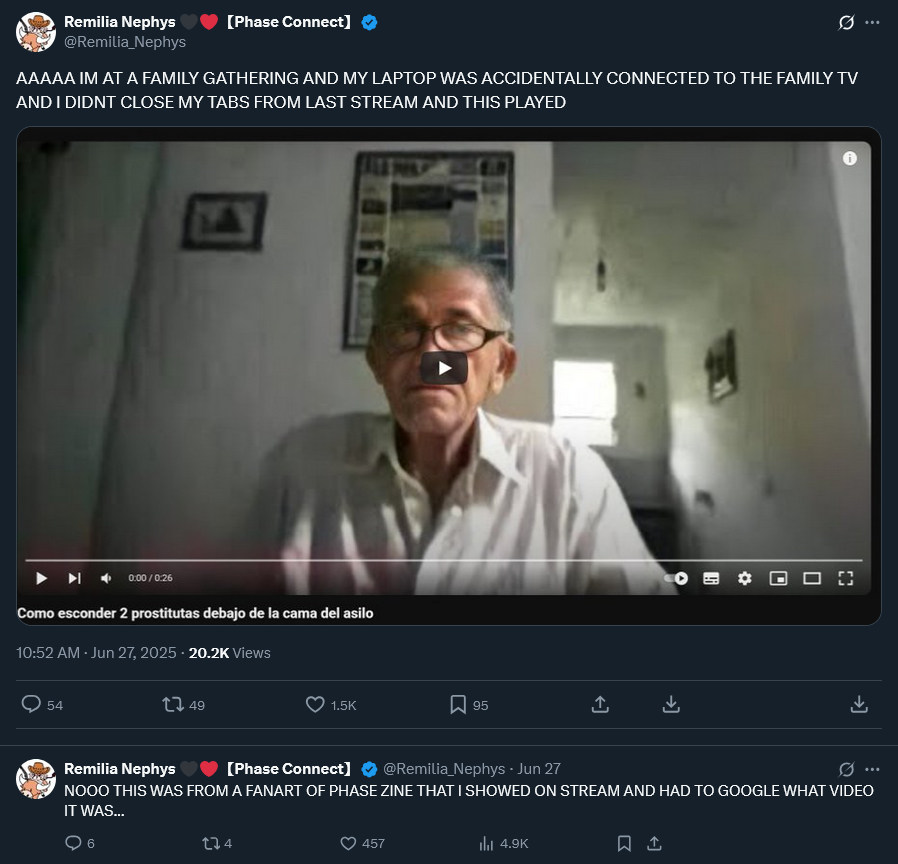
Task: Like the reply tweet with 457 likes
Action: click(x=348, y=843)
